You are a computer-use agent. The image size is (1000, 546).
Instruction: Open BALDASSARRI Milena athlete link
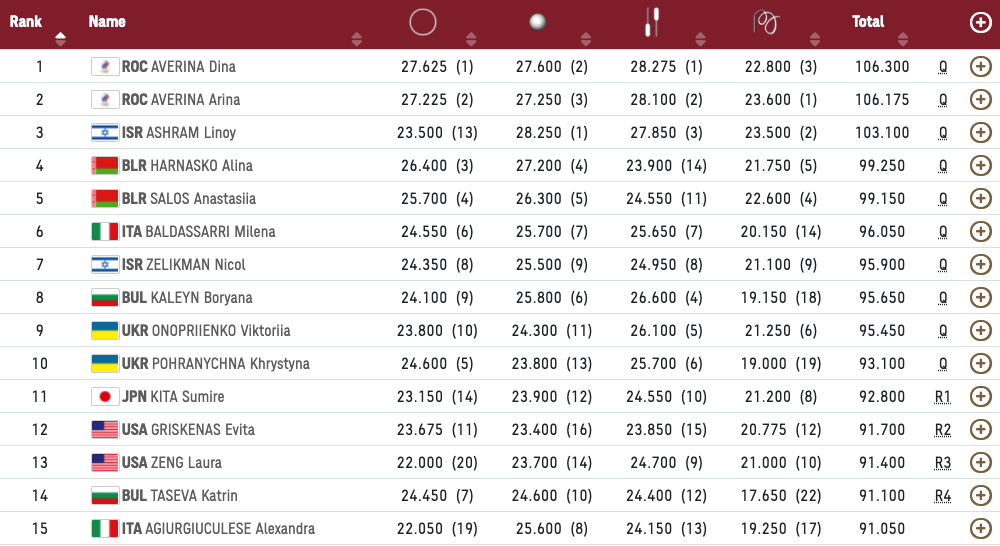[210, 232]
